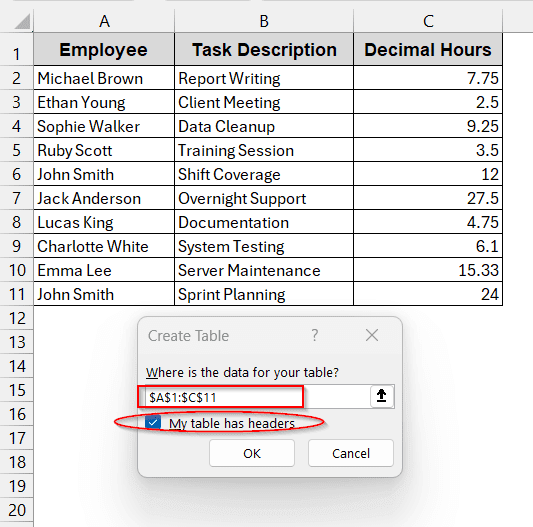Select column C header
The height and width of the screenshot is (527, 533).
point(428,21)
